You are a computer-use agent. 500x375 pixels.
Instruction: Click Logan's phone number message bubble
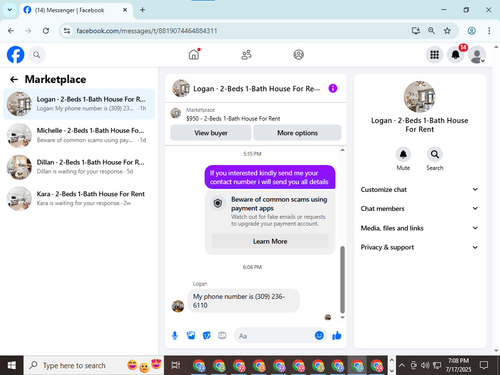tap(243, 300)
